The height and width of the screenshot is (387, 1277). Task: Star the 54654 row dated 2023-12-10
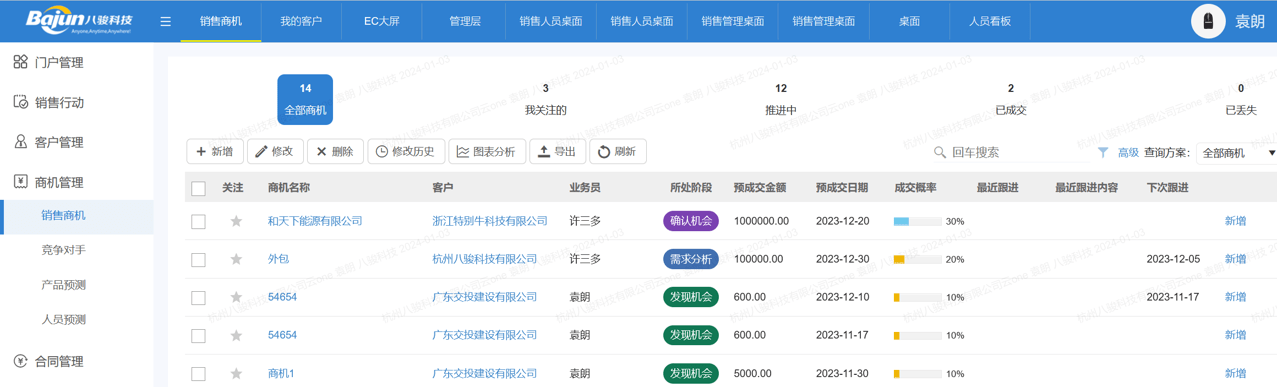pyautogui.click(x=236, y=297)
